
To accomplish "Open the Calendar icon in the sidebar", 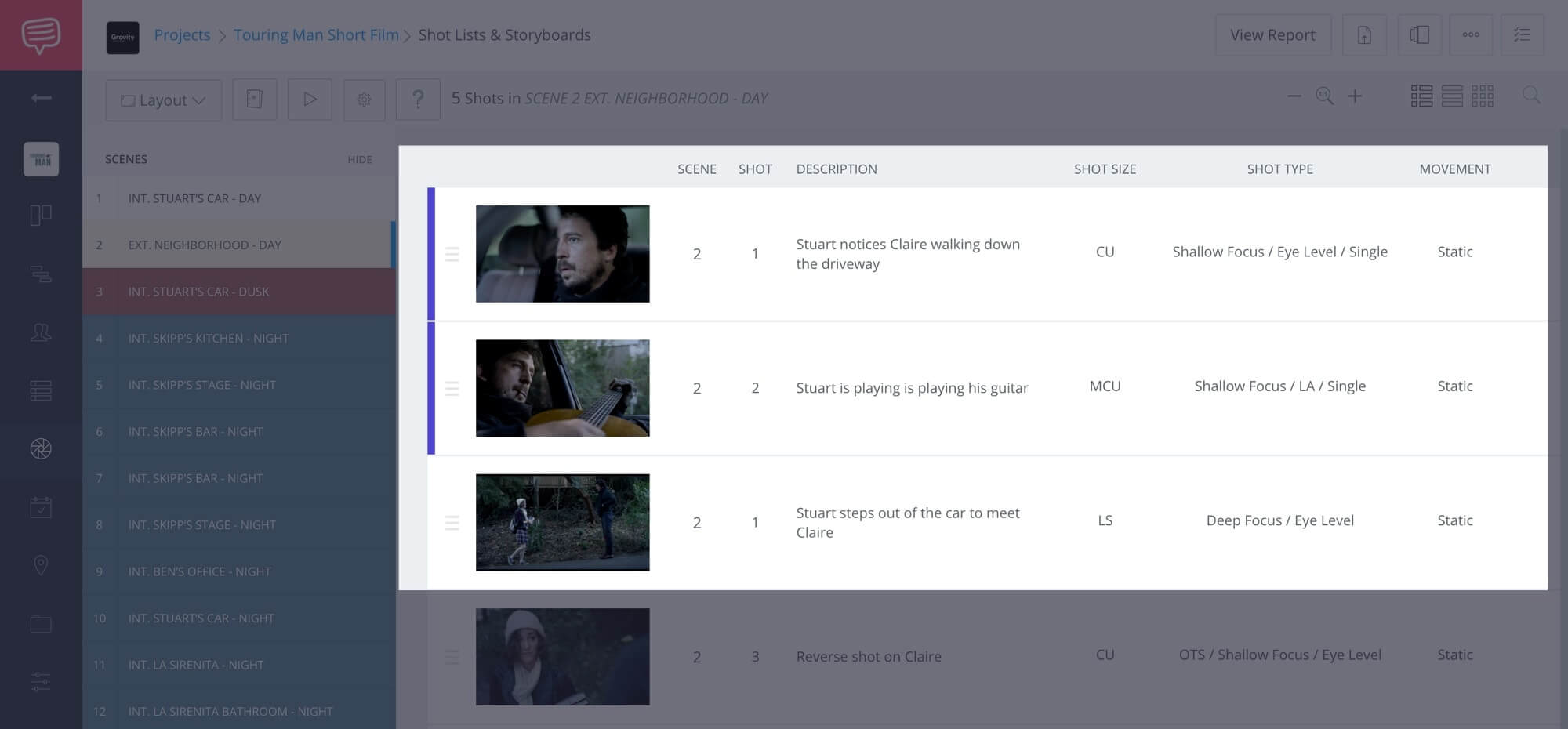I will (x=41, y=506).
